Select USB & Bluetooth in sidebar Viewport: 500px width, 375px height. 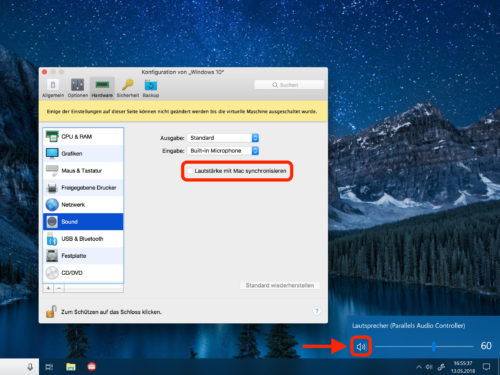pos(83,239)
